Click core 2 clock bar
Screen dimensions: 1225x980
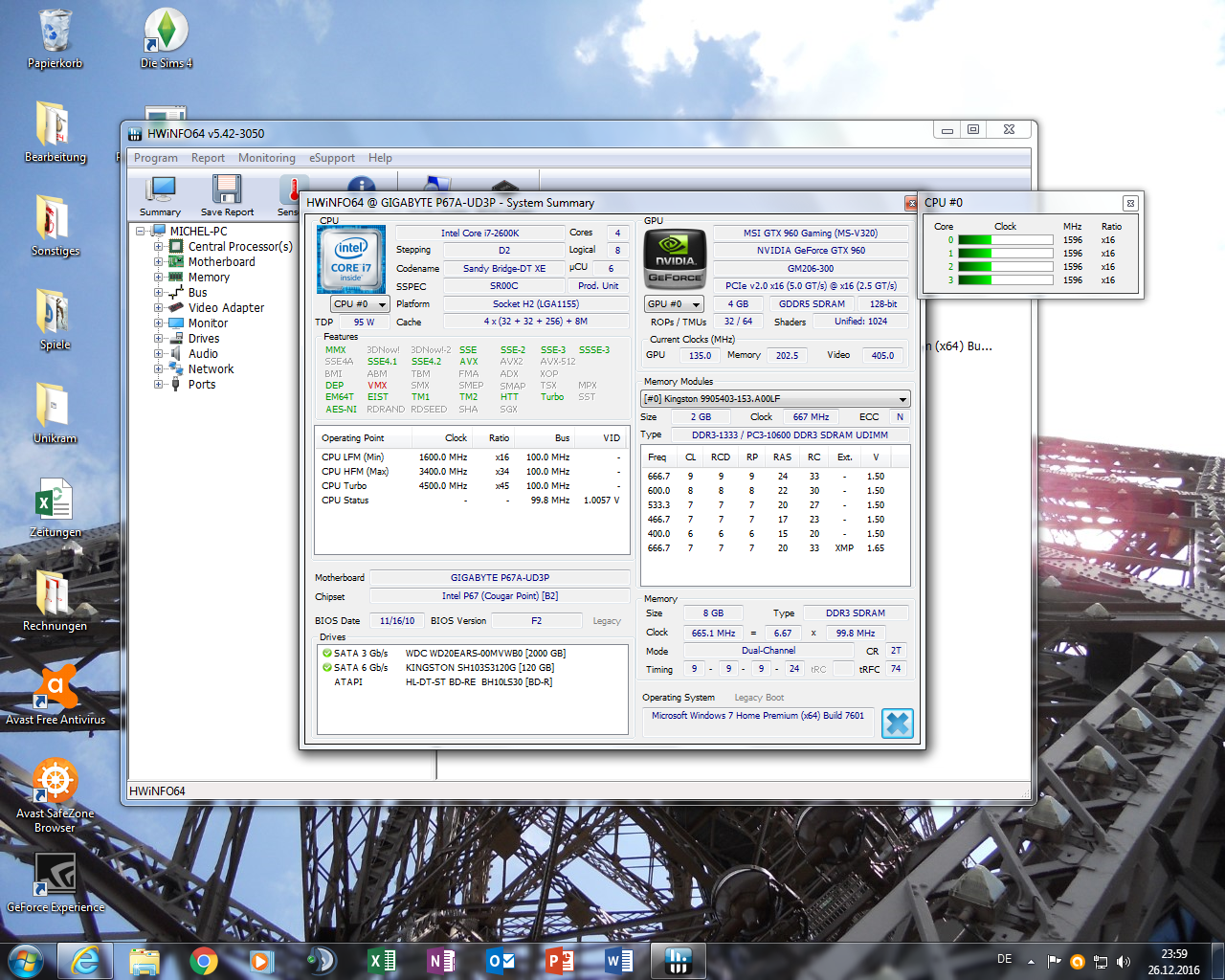(1006, 267)
